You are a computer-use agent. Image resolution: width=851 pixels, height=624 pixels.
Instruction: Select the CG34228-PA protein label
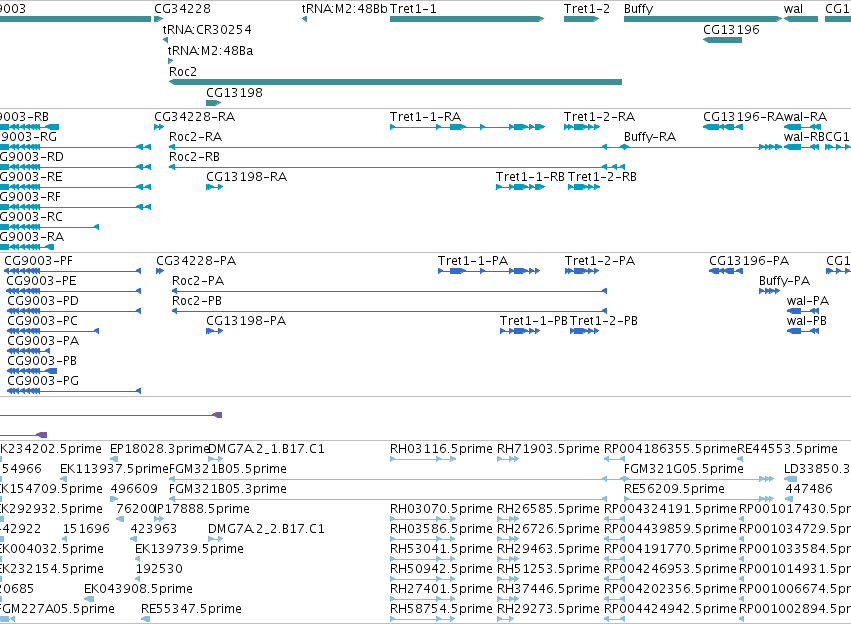pyautogui.click(x=196, y=261)
